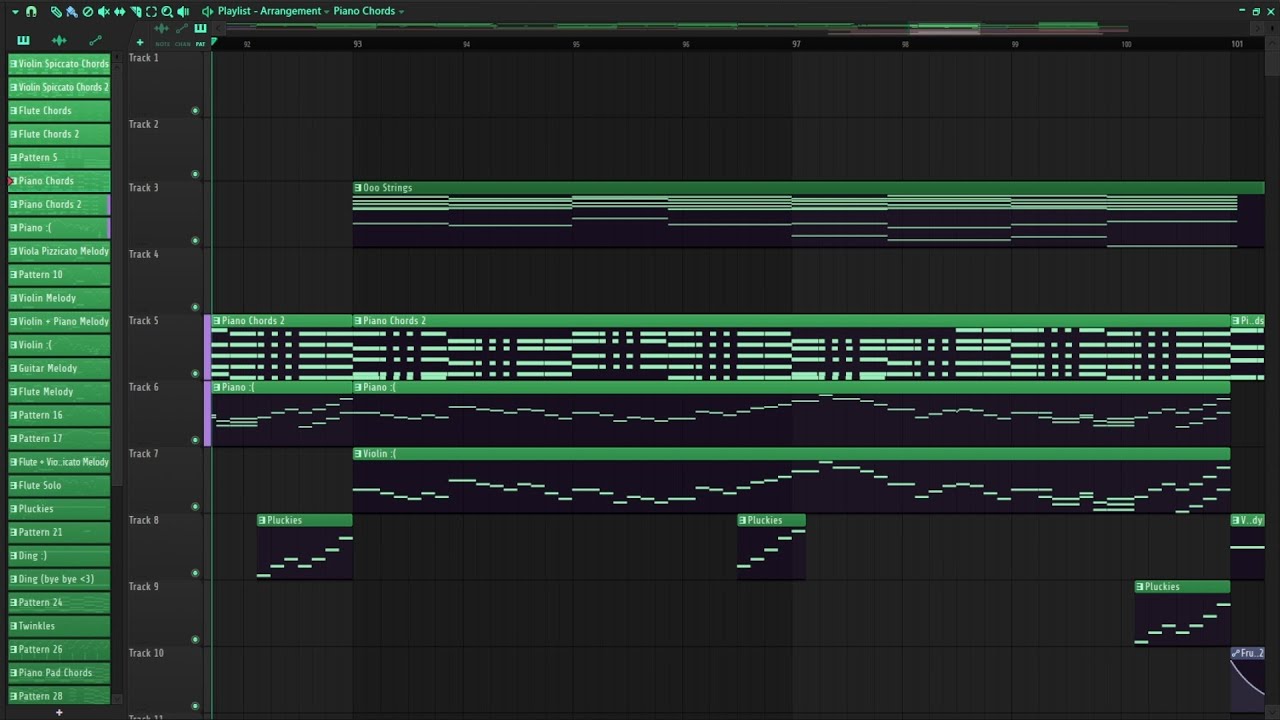Mute Track 10 with its green dot
1280x720 pixels.
click(195, 706)
